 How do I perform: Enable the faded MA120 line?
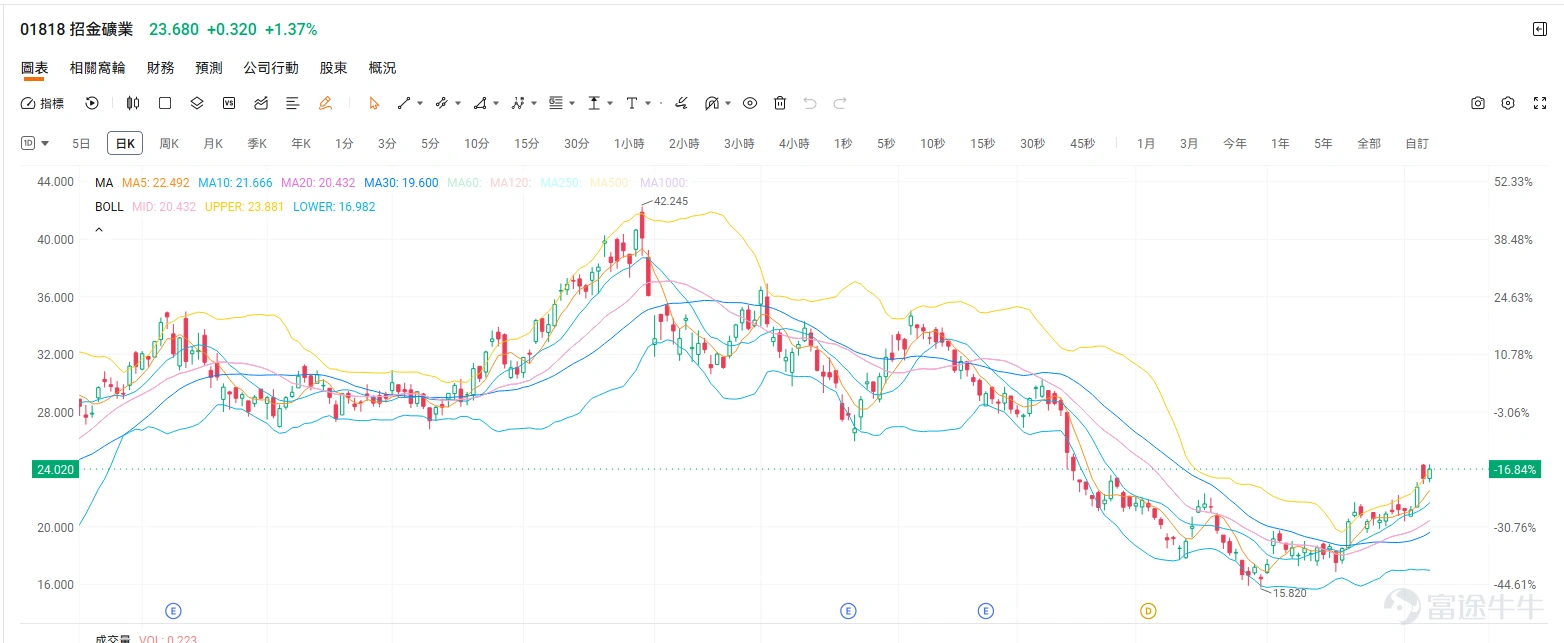click(x=511, y=183)
